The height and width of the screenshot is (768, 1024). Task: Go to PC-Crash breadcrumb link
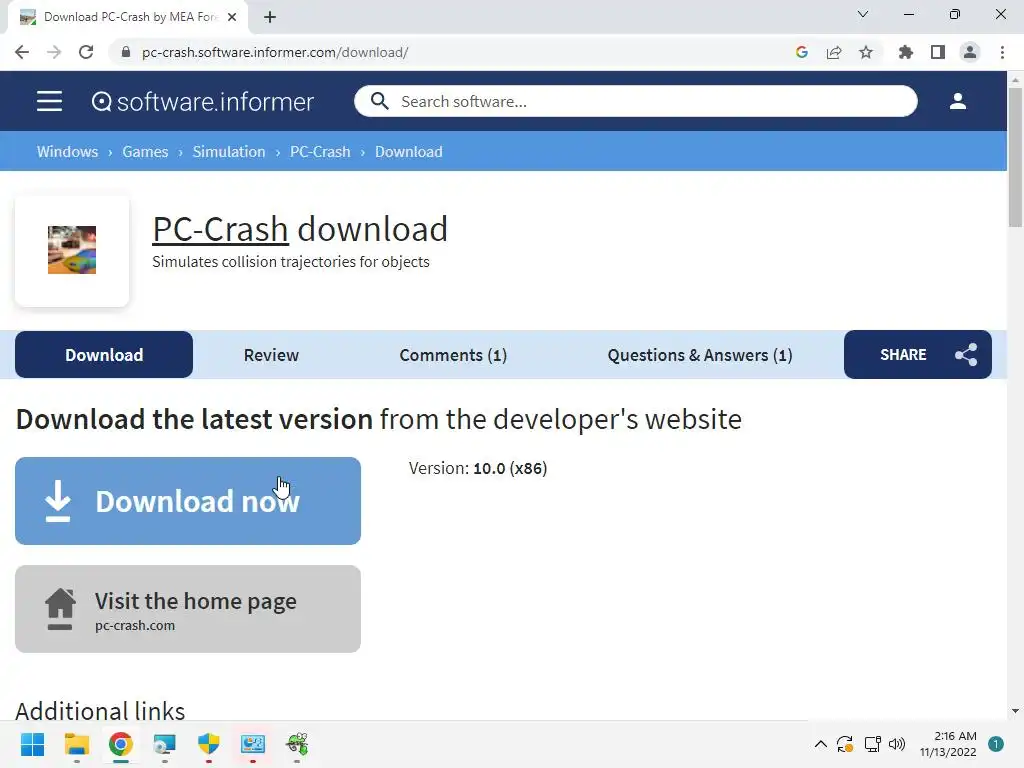point(320,152)
